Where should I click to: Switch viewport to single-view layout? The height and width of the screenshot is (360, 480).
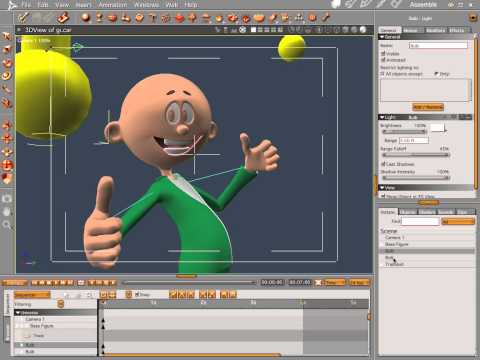(x=253, y=30)
